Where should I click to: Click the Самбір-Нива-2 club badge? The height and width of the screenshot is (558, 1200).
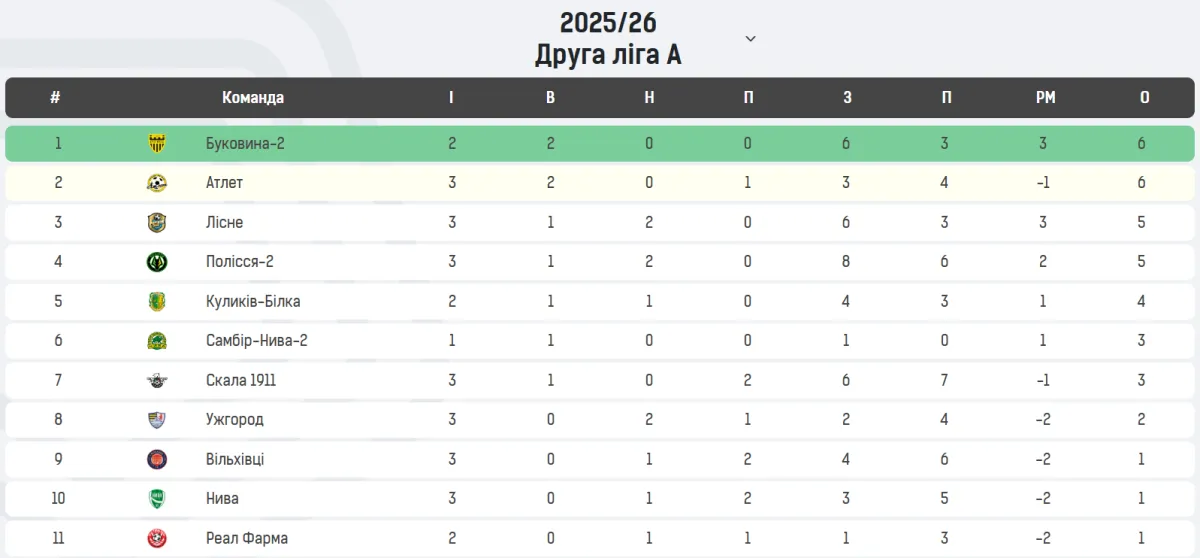pyautogui.click(x=157, y=341)
